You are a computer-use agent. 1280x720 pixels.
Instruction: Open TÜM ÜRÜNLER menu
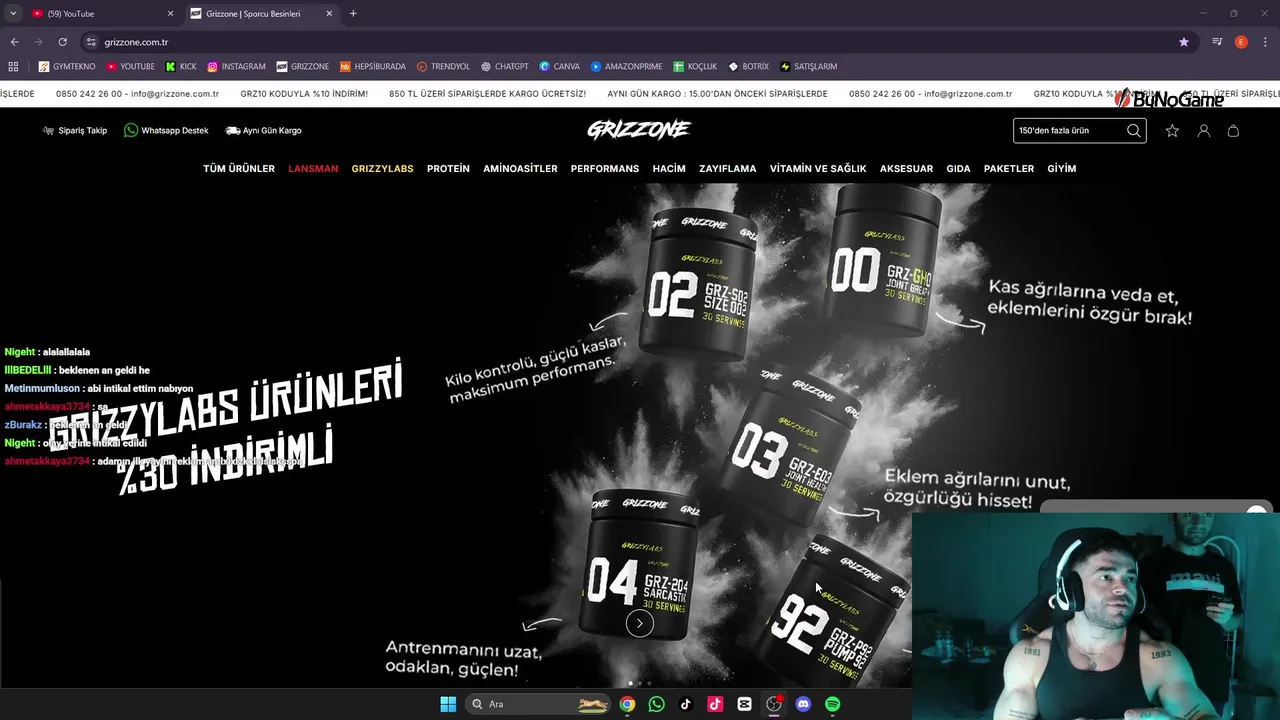point(239,169)
